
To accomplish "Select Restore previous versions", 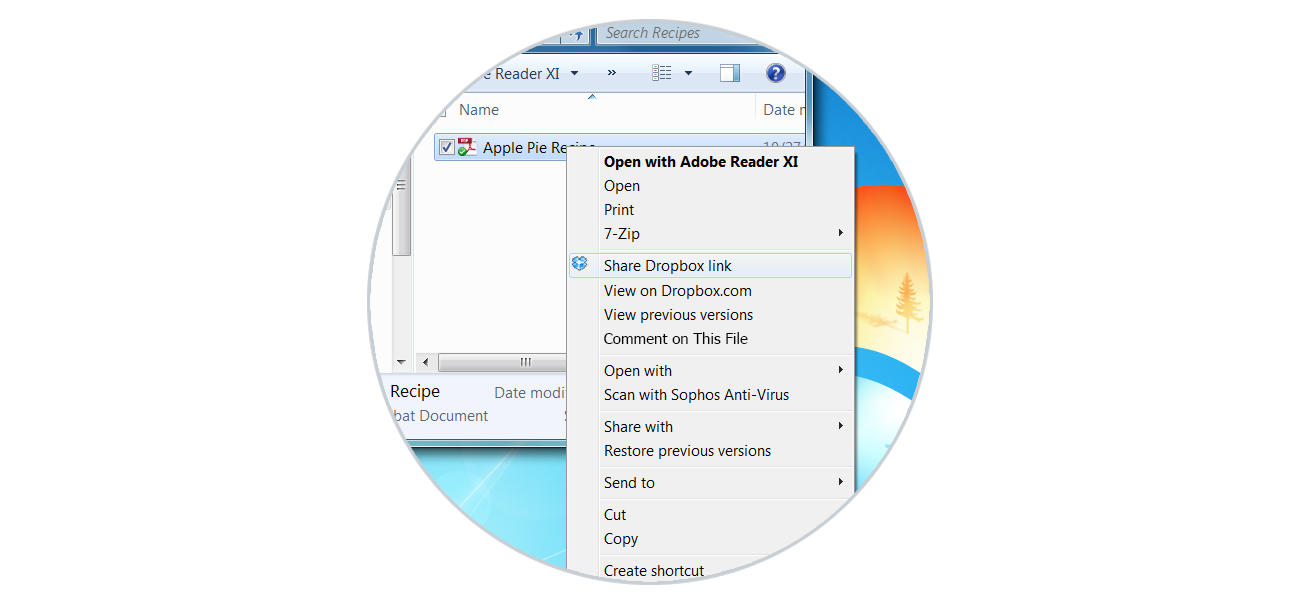I will (x=688, y=451).
